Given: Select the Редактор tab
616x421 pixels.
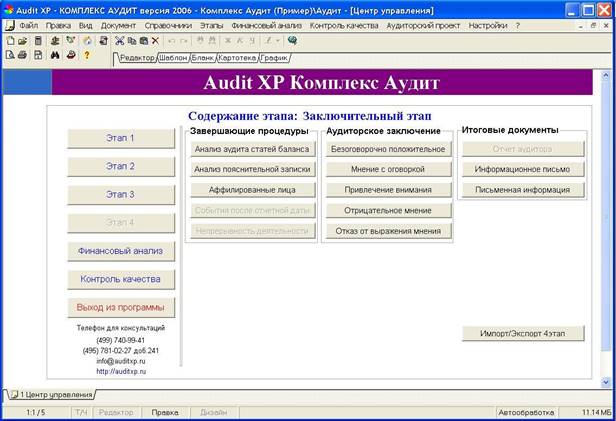Looking at the screenshot, I should [137, 58].
